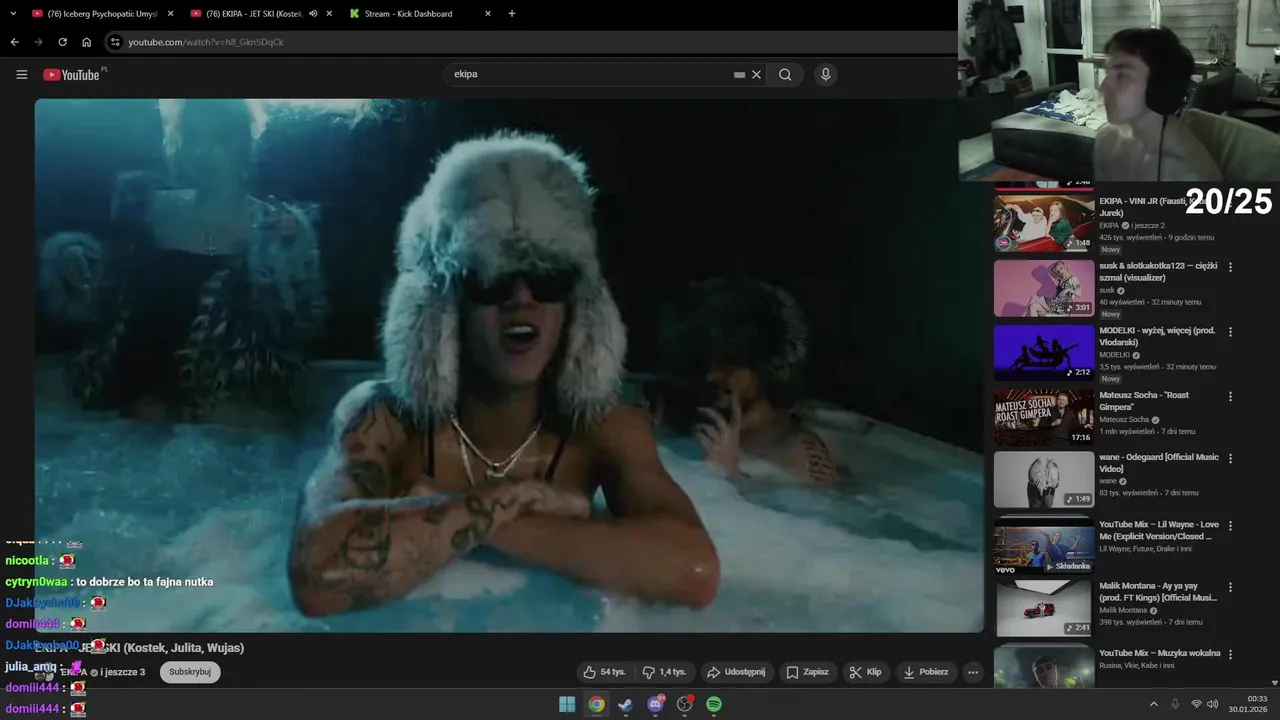
Task: Open Steam from the taskbar
Action: [x=626, y=704]
